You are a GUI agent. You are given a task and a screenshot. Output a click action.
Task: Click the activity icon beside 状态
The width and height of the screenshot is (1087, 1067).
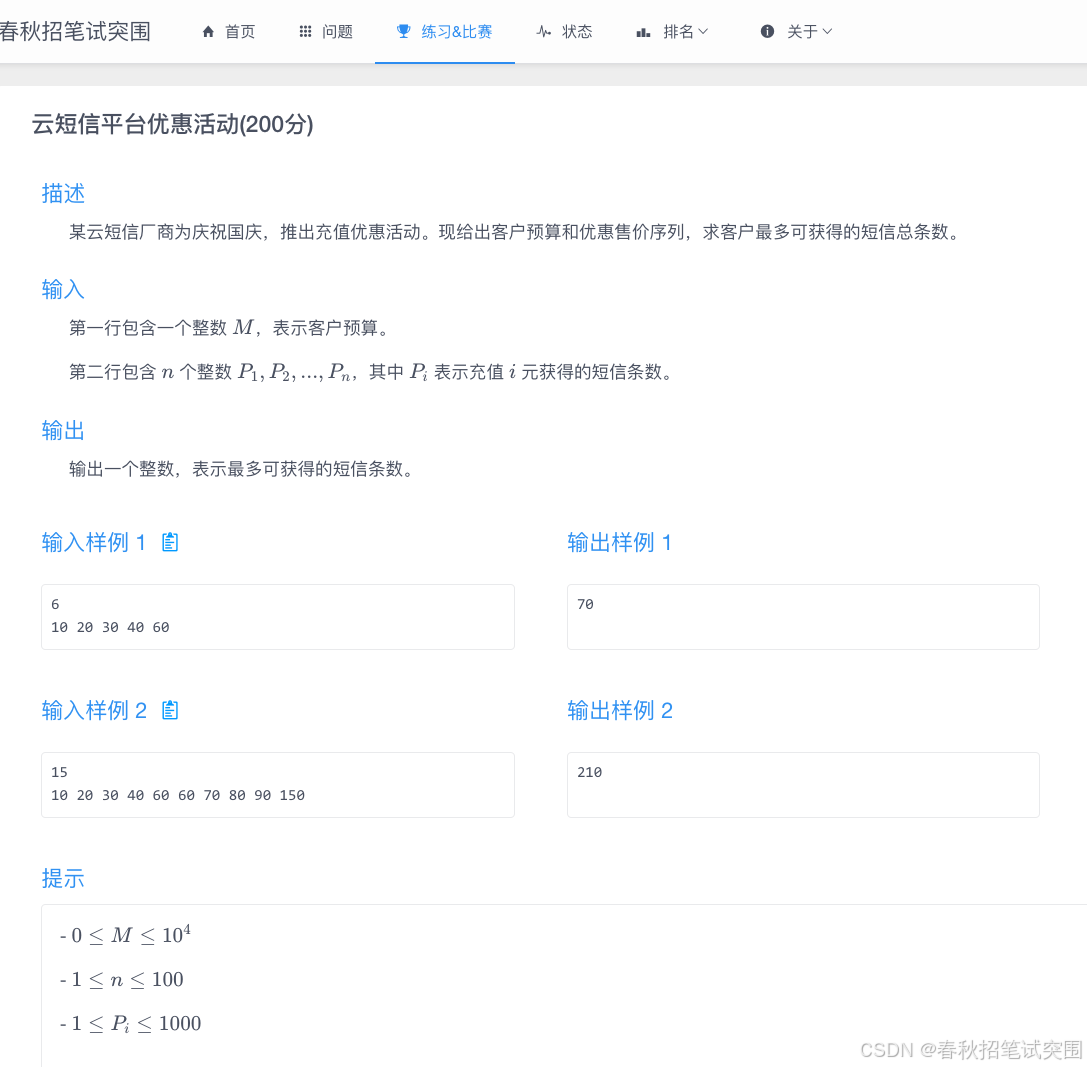[x=542, y=31]
